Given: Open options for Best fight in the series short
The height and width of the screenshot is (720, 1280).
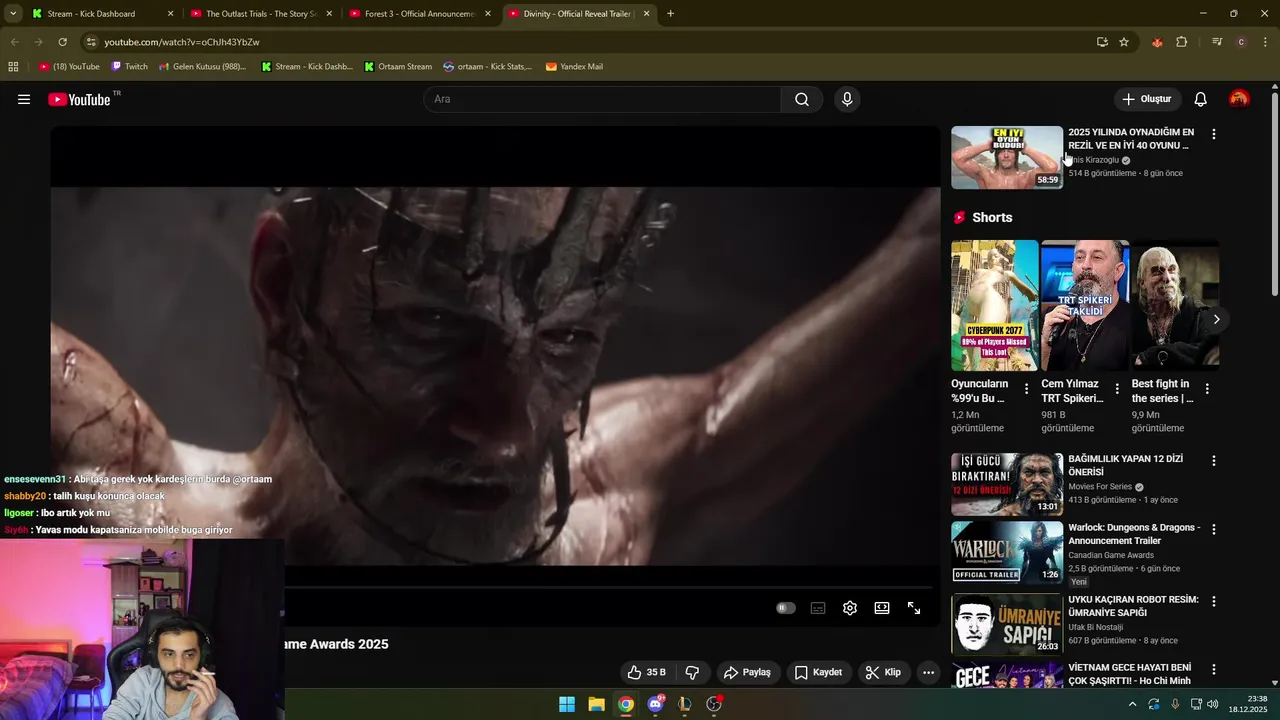Looking at the screenshot, I should tap(1207, 389).
